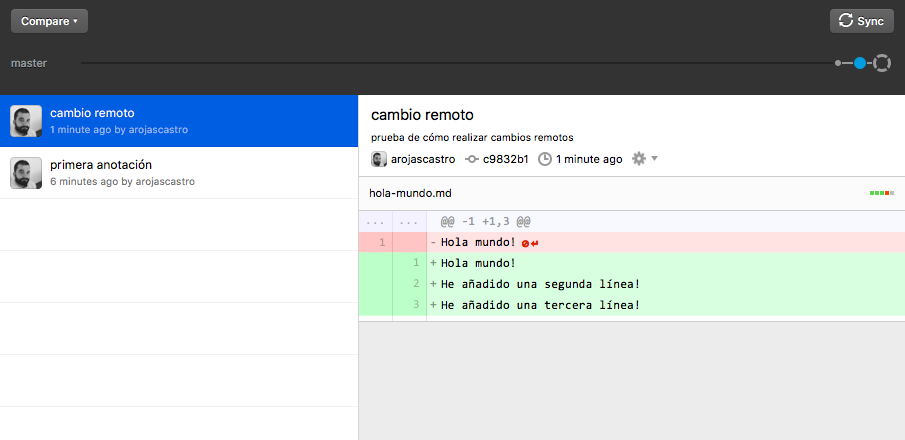Click the author avatar in commit details

pyautogui.click(x=379, y=159)
